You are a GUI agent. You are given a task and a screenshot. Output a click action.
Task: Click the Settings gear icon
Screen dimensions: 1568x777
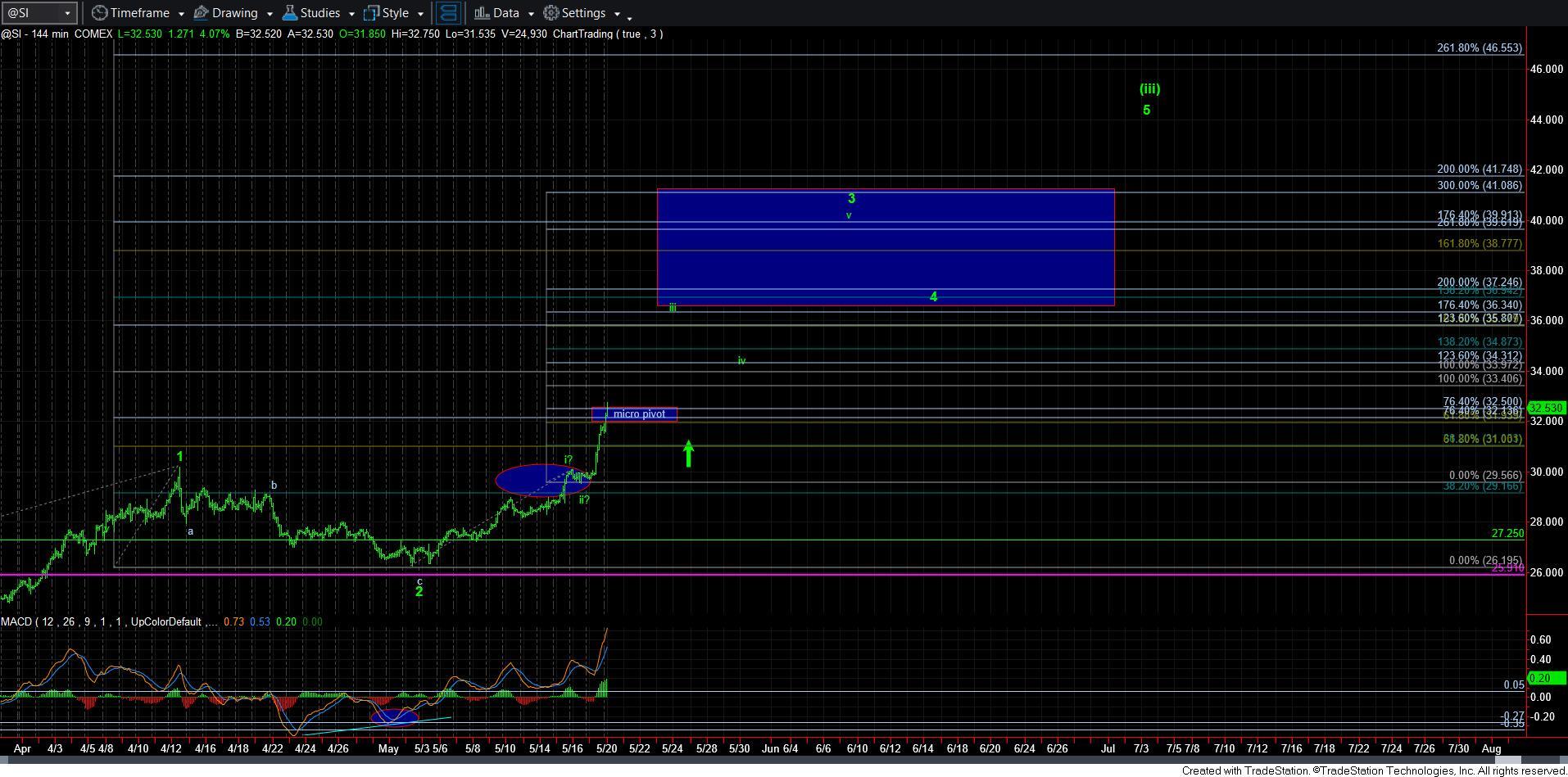551,13
